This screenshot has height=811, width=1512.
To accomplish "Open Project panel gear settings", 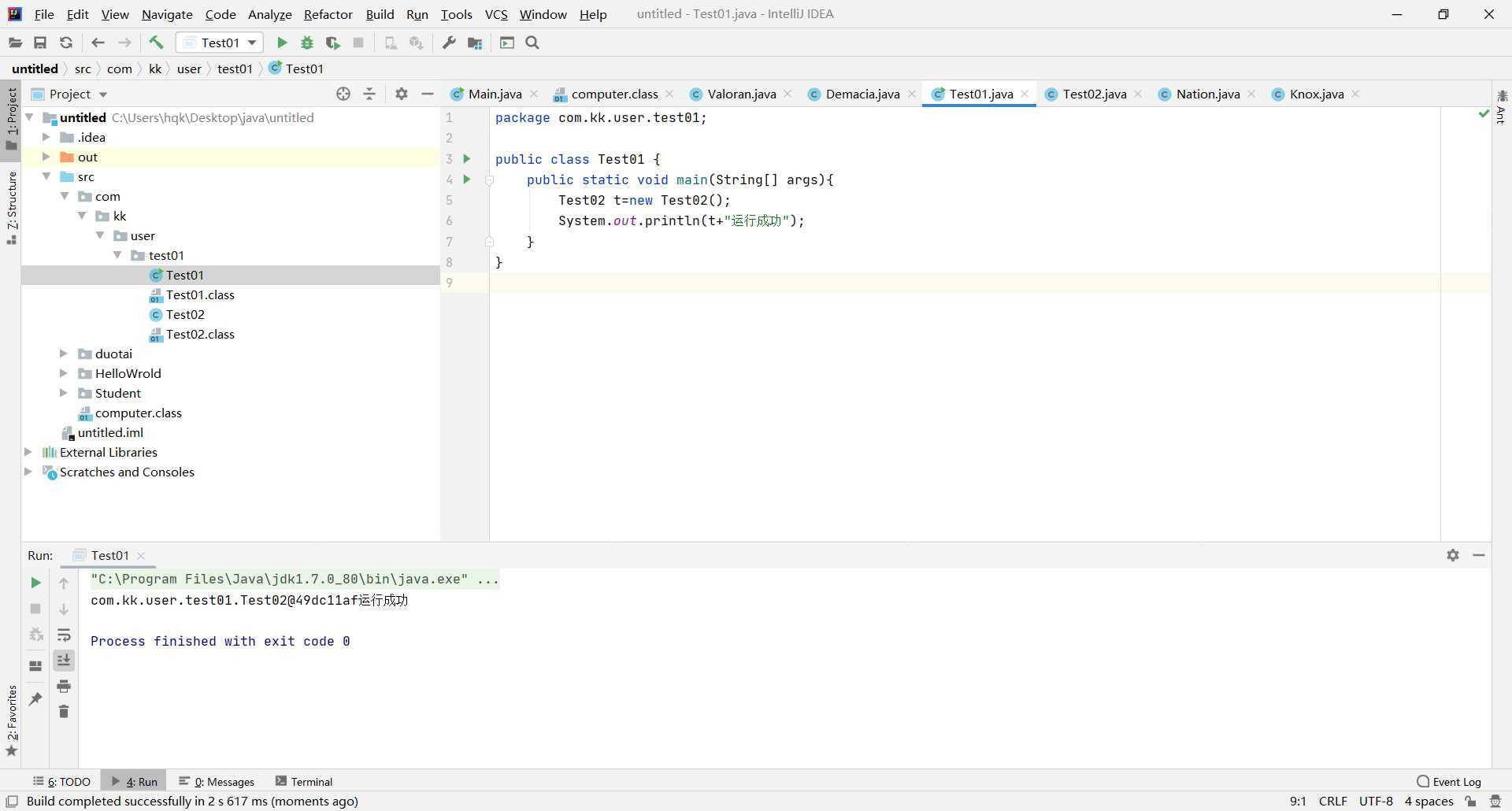I will pos(402,94).
